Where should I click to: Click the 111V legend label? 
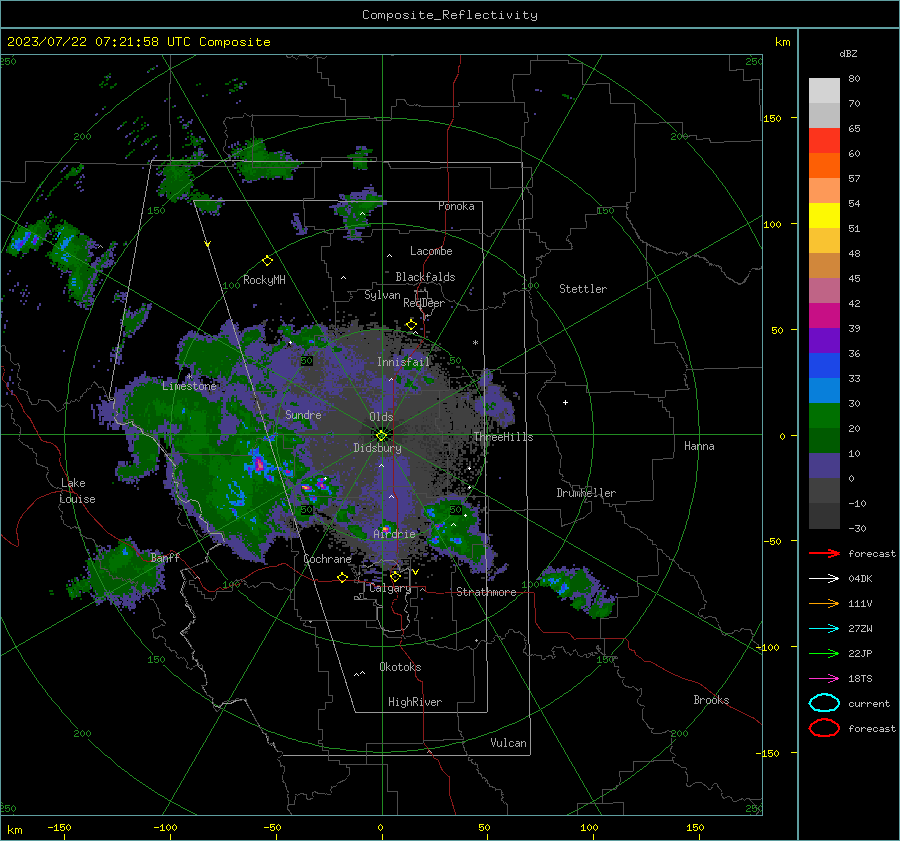(x=860, y=603)
